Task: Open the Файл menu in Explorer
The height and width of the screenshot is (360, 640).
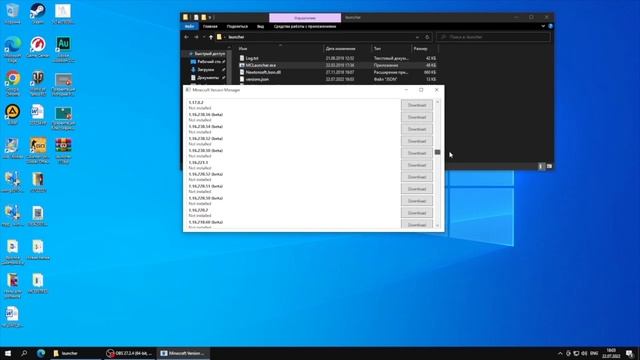Action: pos(189,26)
